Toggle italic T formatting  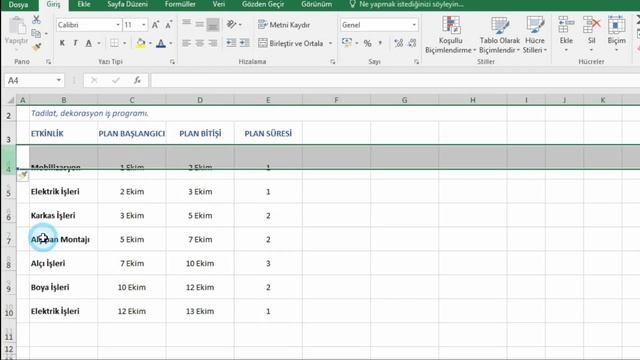(75, 43)
